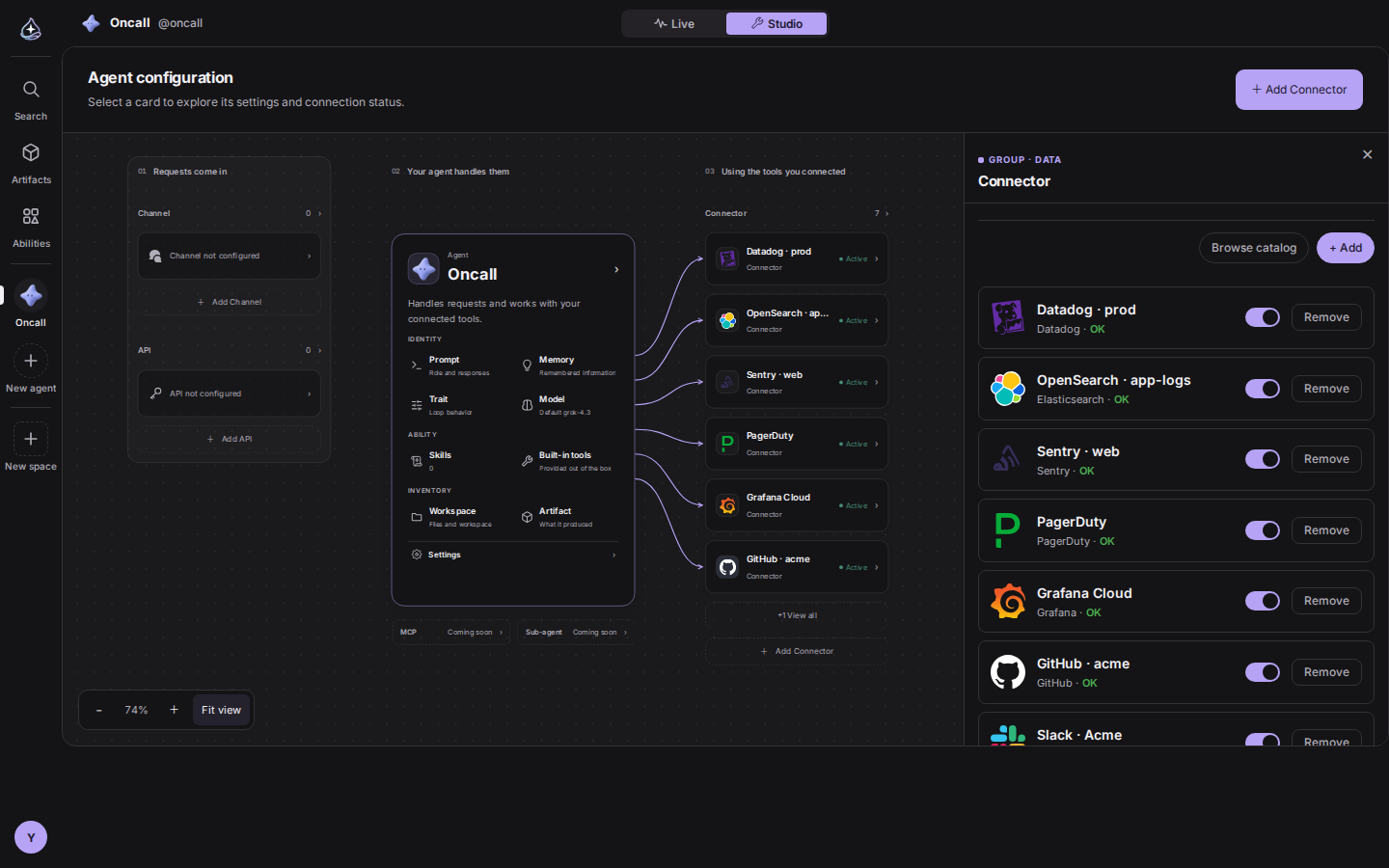The width and height of the screenshot is (1389, 868).
Task: Open the Workspace inventory item
Action: [x=458, y=517]
